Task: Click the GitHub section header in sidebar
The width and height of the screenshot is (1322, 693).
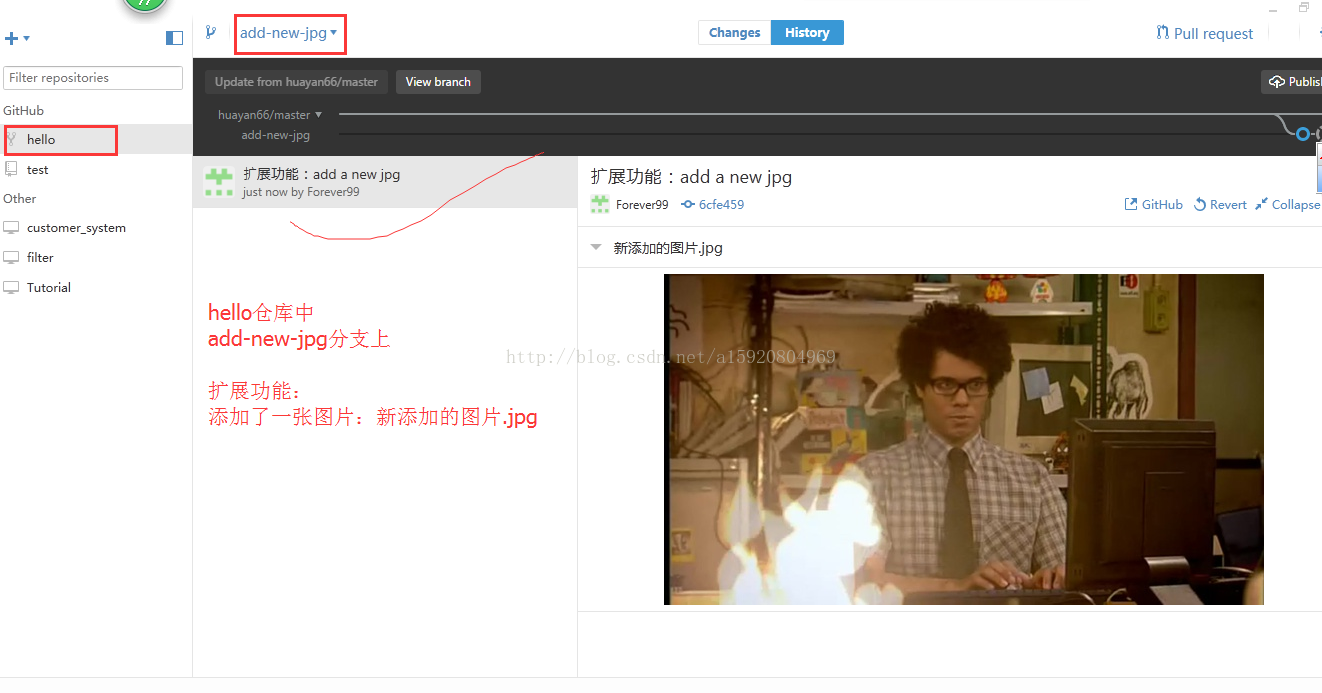Action: pos(24,111)
